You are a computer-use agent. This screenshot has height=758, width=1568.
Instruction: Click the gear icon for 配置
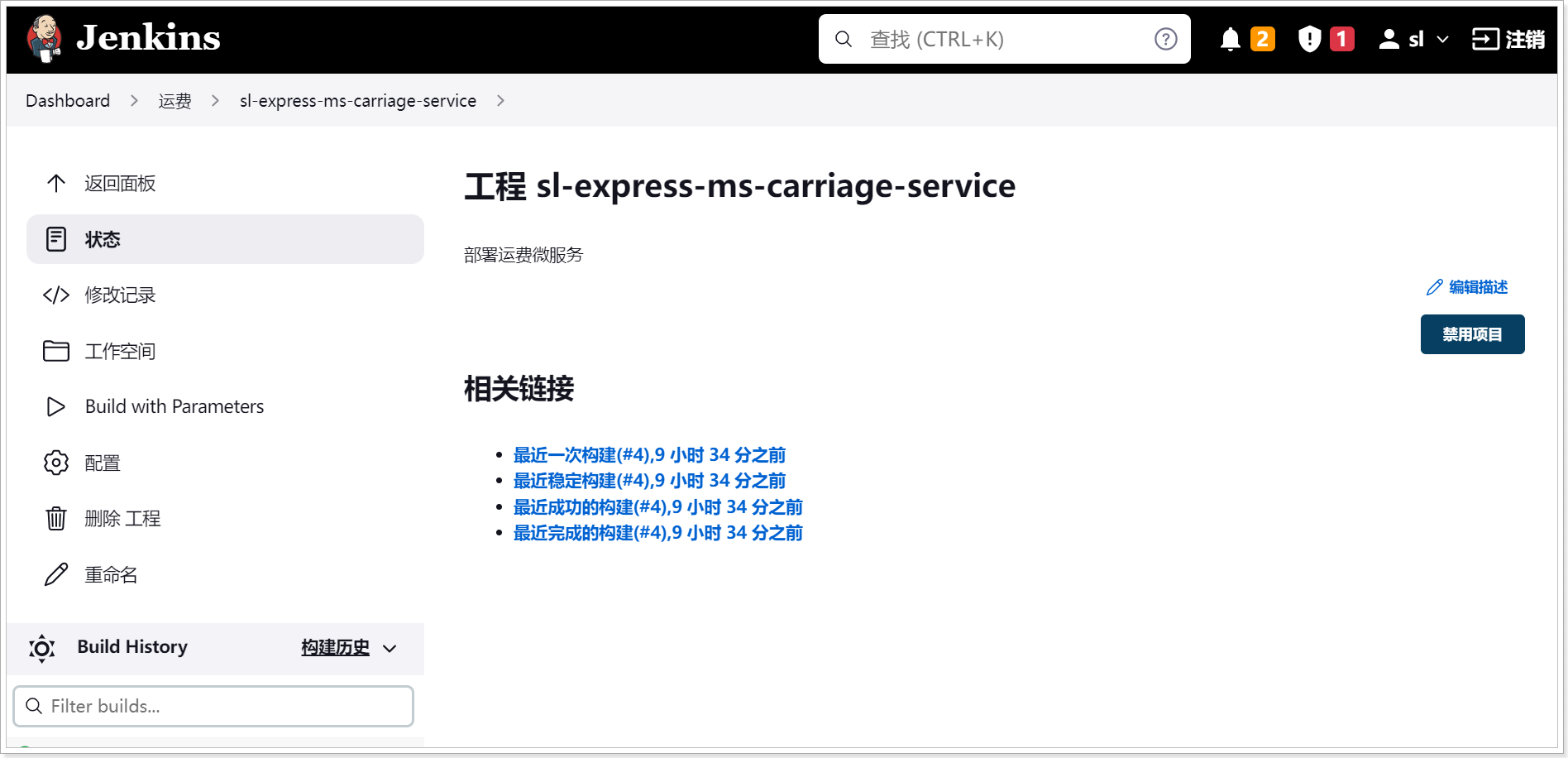pos(56,463)
